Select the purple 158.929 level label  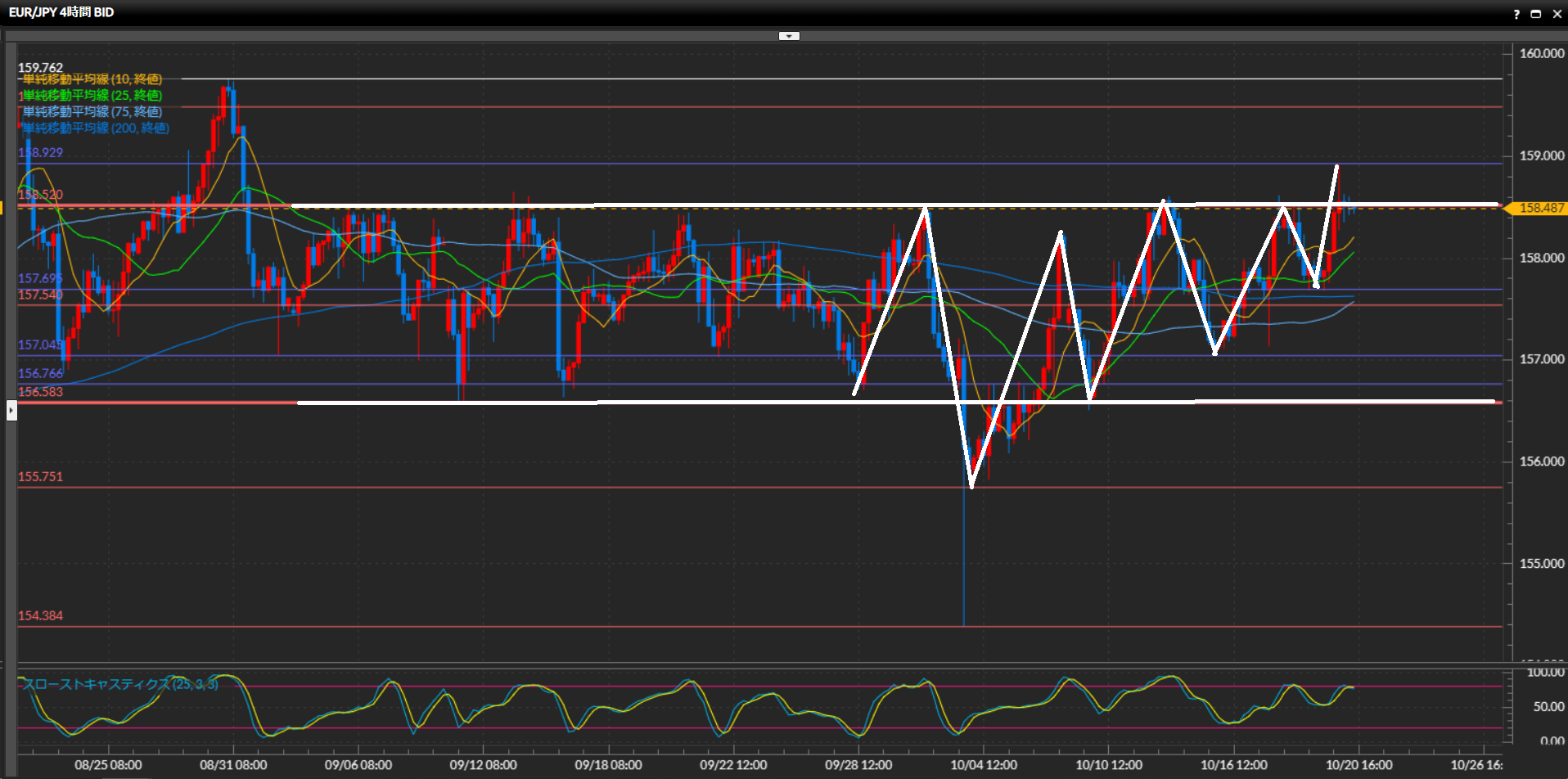click(40, 153)
